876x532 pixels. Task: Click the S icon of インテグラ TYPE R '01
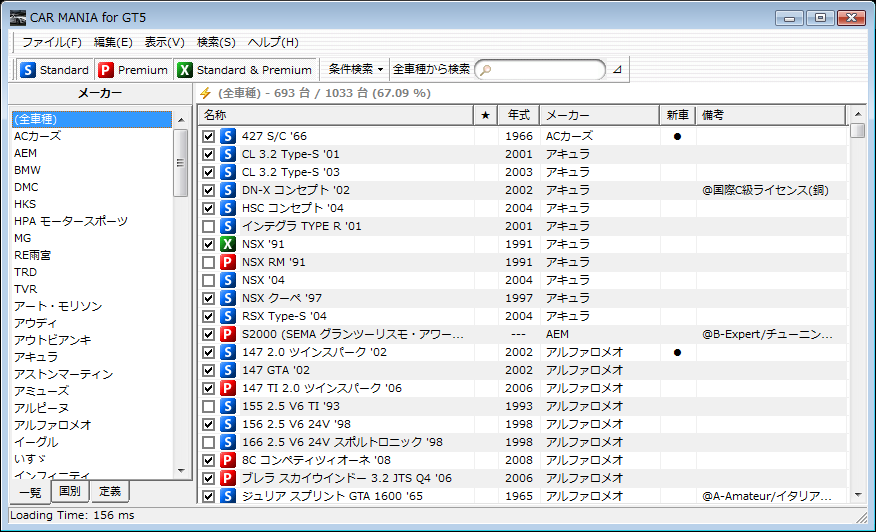(227, 226)
